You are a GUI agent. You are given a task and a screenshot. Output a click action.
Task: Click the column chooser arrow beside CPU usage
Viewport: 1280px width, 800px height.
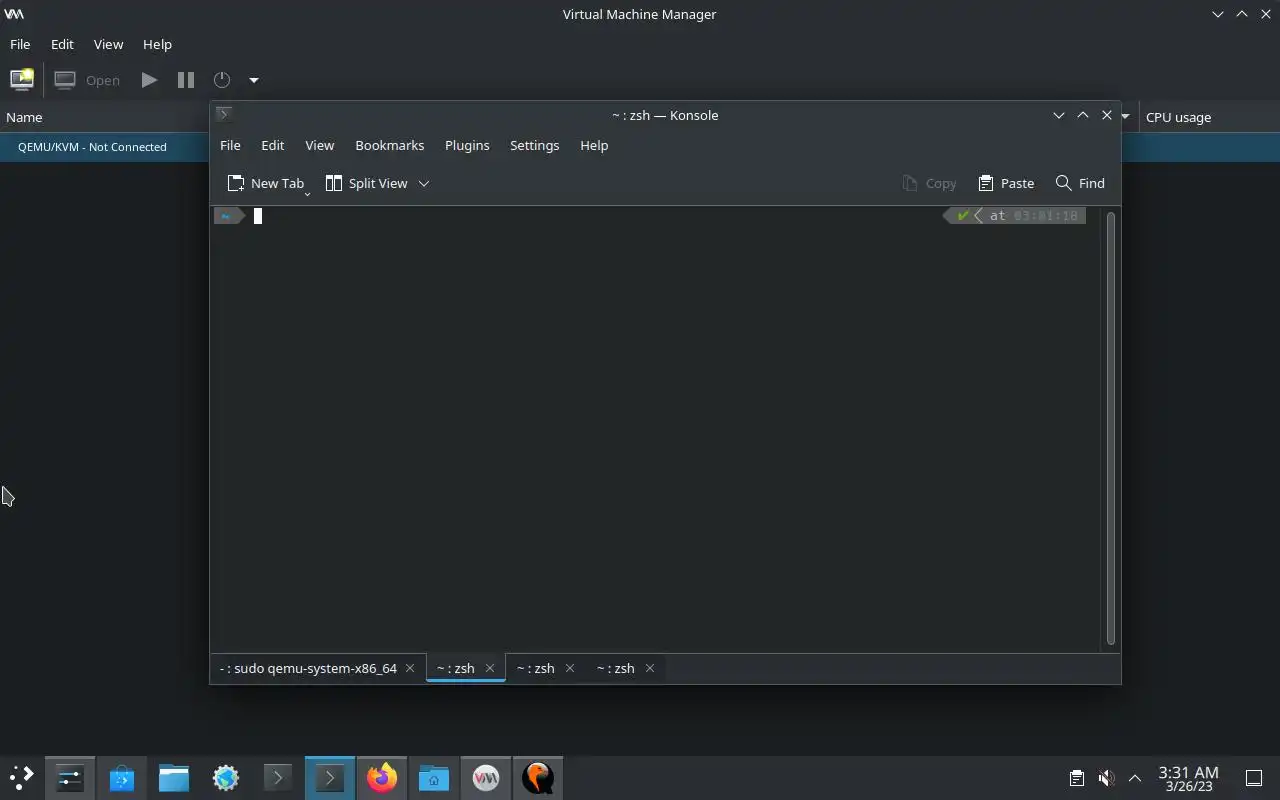point(1126,117)
